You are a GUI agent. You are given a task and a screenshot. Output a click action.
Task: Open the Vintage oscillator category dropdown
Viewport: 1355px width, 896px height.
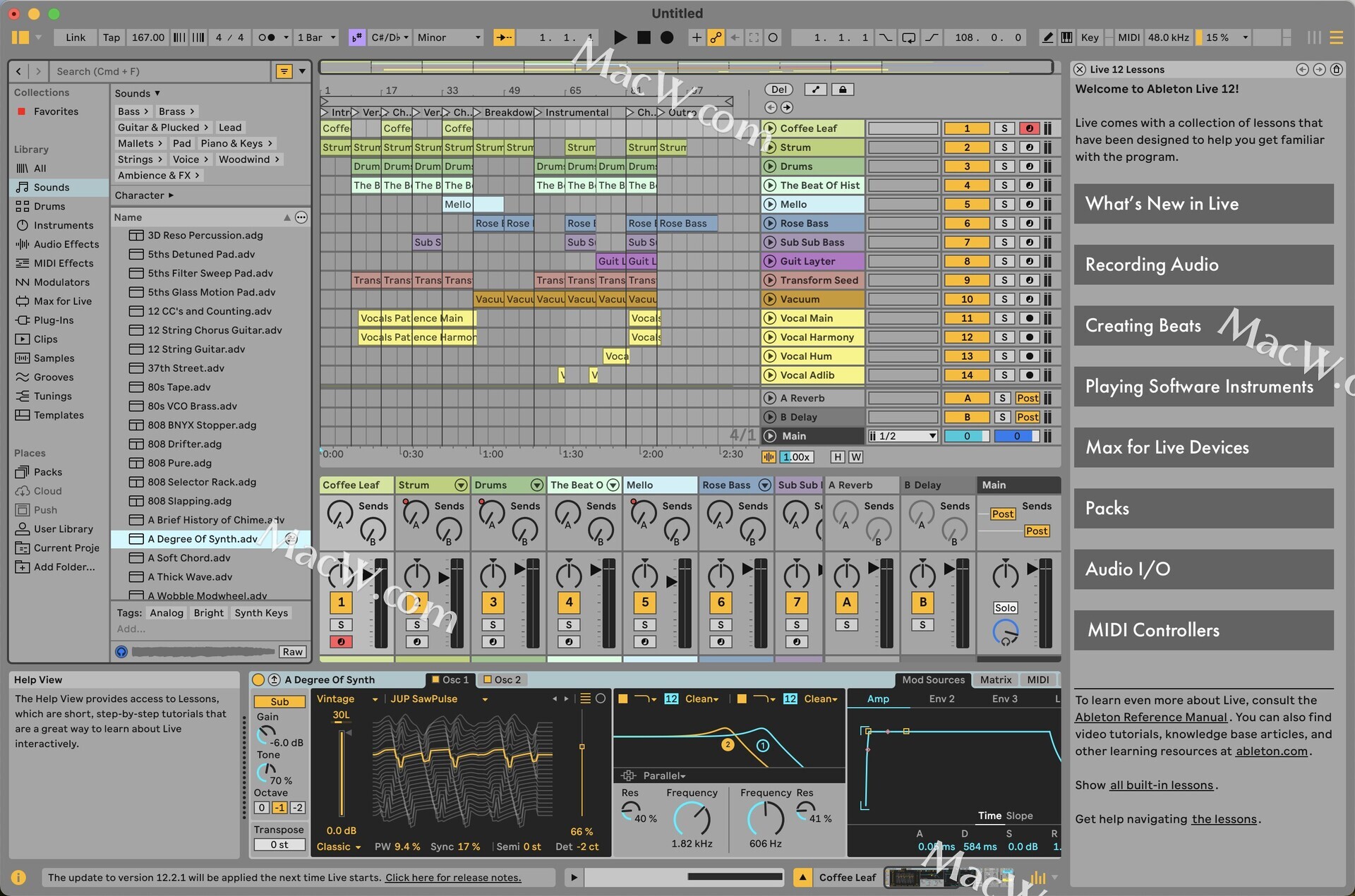(347, 698)
